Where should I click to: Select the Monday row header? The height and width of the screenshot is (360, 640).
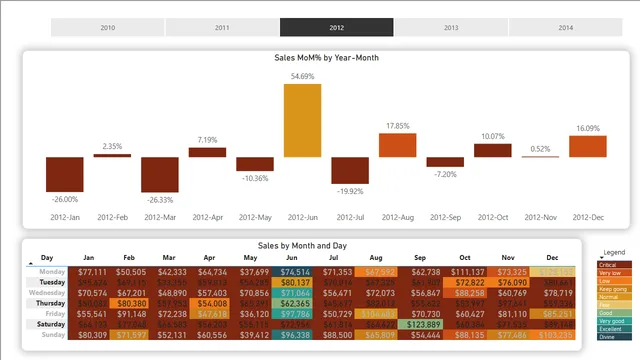coord(47,271)
